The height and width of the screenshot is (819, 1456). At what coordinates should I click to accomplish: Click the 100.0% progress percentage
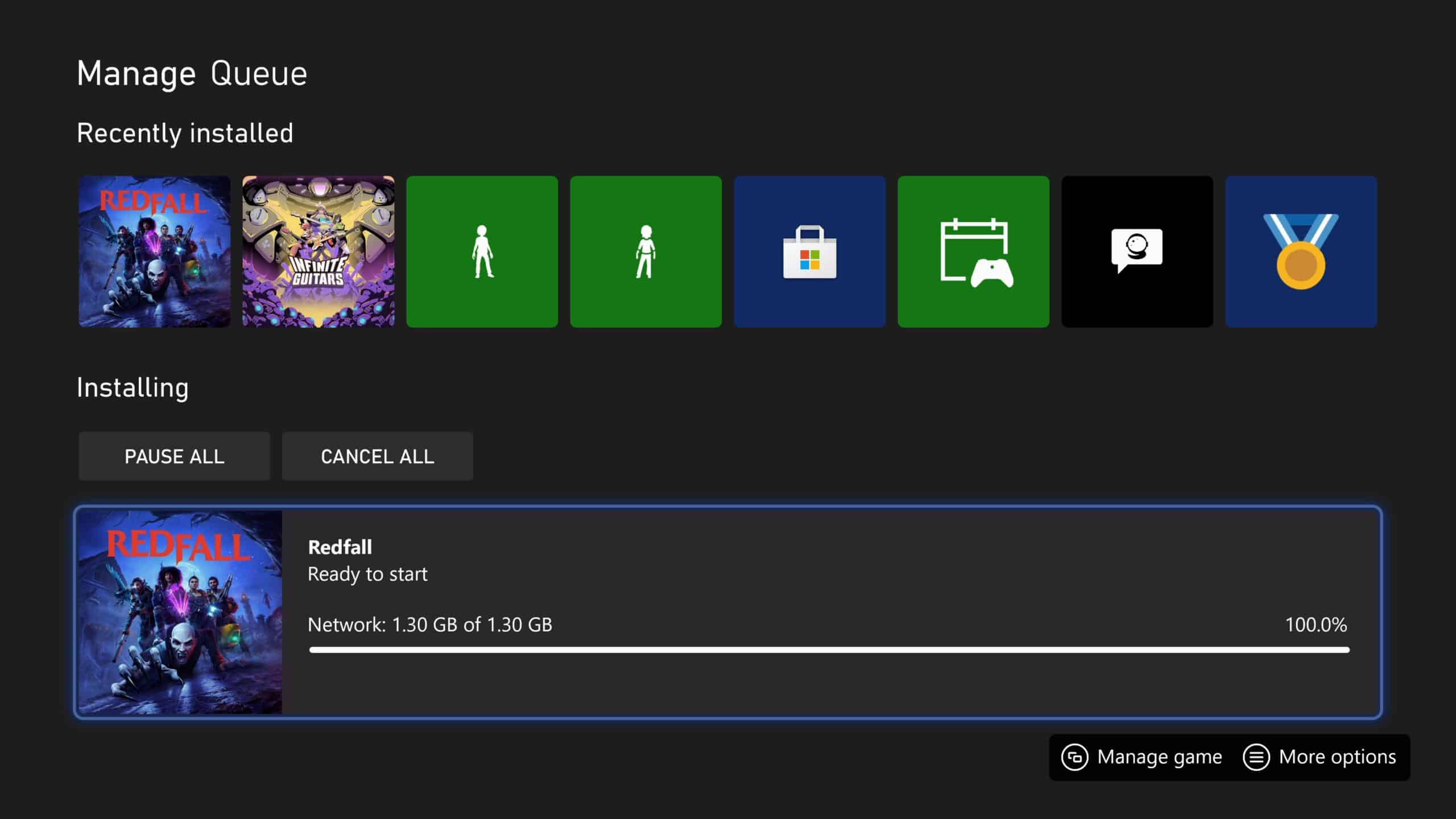pos(1316,625)
